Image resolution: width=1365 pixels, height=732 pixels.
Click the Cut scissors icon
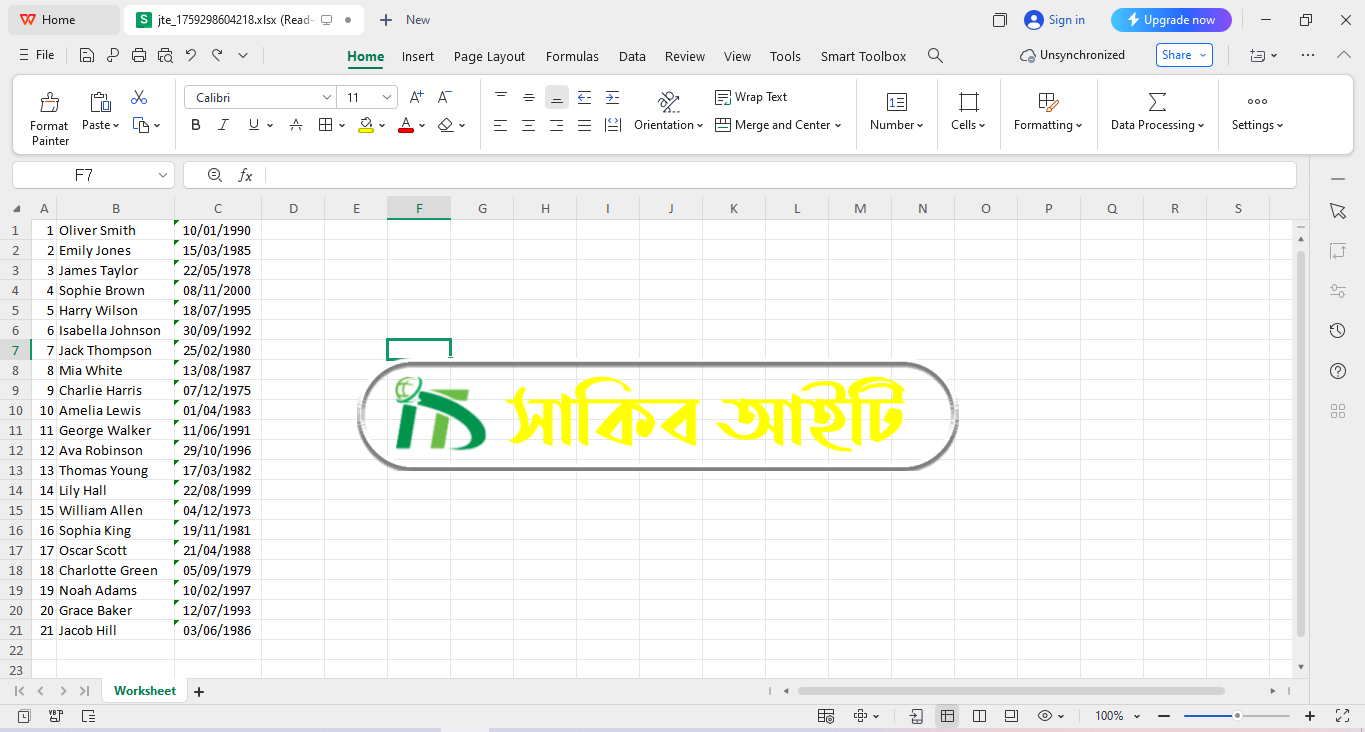coord(139,98)
